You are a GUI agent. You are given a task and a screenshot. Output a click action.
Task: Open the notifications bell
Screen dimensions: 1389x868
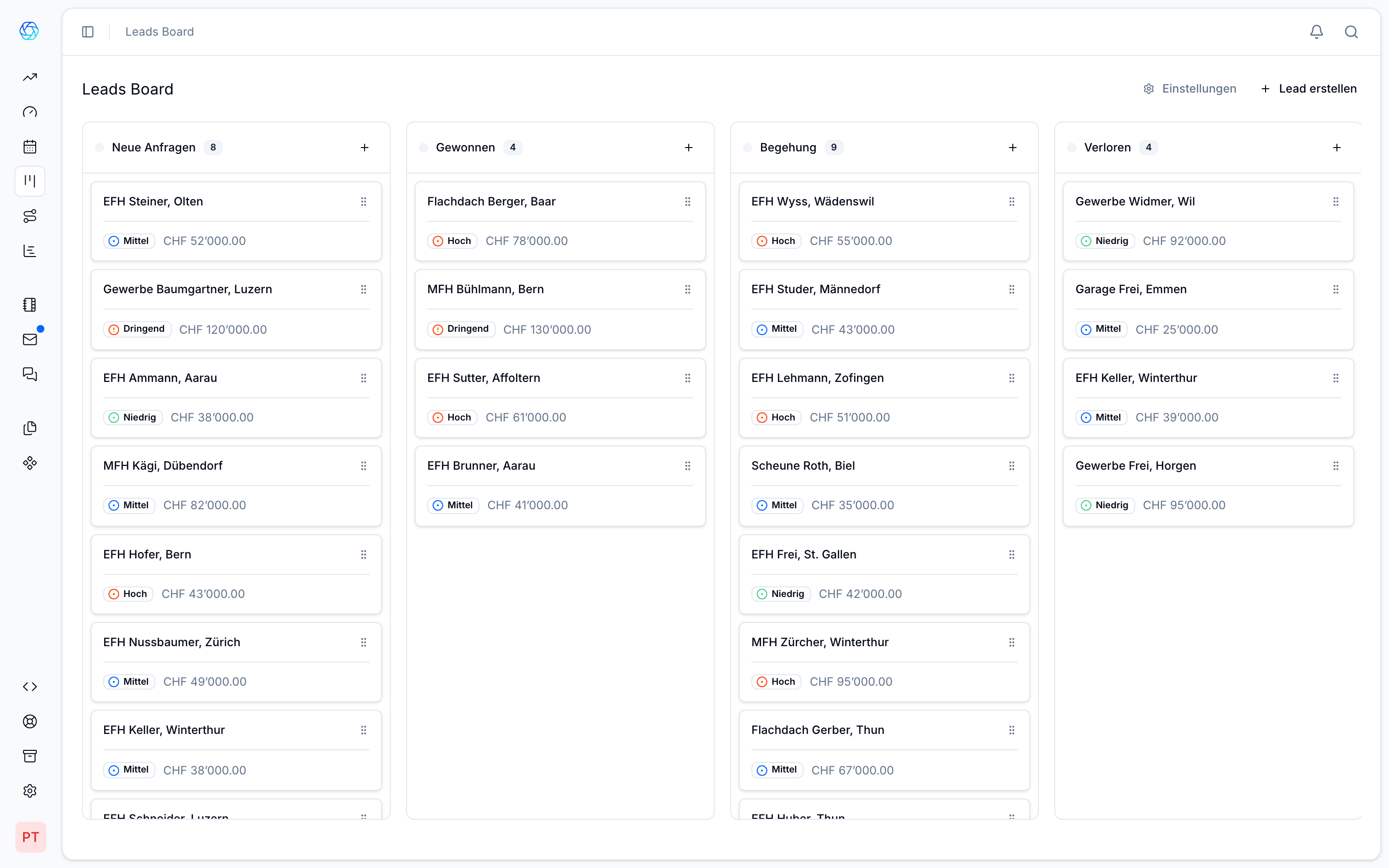click(1316, 31)
